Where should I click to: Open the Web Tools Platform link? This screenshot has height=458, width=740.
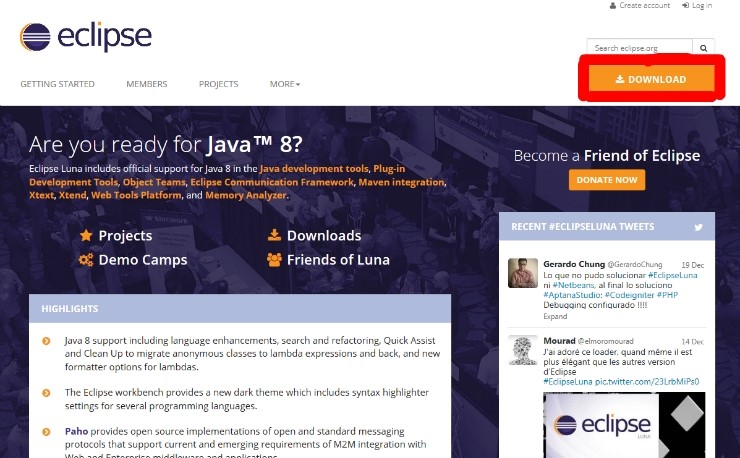click(136, 195)
